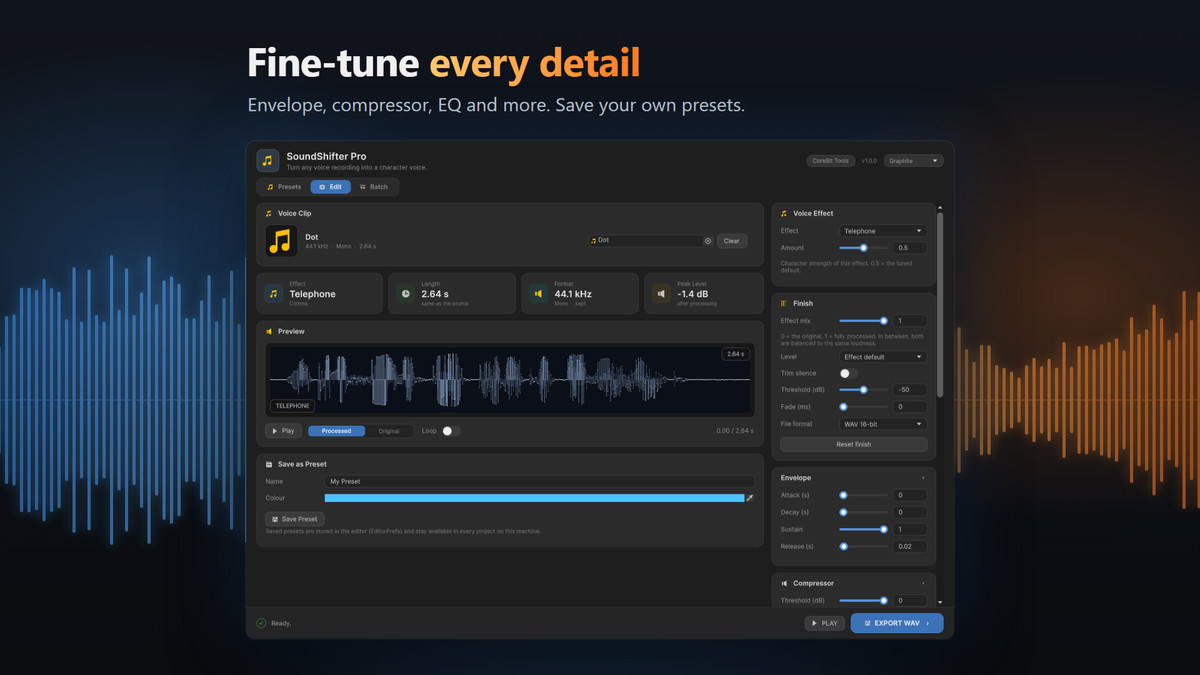
Task: Click the Voice Clip header note icon
Action: click(x=268, y=213)
